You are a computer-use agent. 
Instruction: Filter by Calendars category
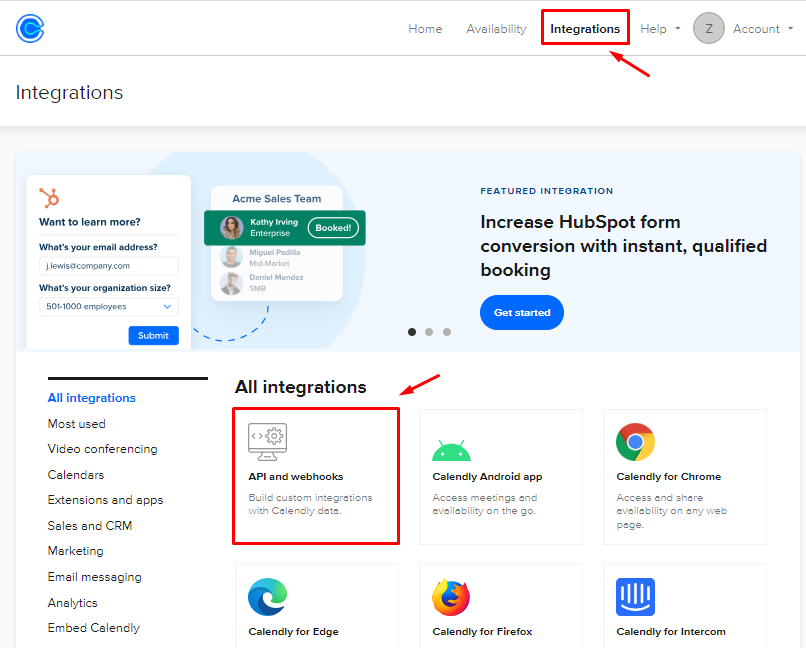(76, 474)
